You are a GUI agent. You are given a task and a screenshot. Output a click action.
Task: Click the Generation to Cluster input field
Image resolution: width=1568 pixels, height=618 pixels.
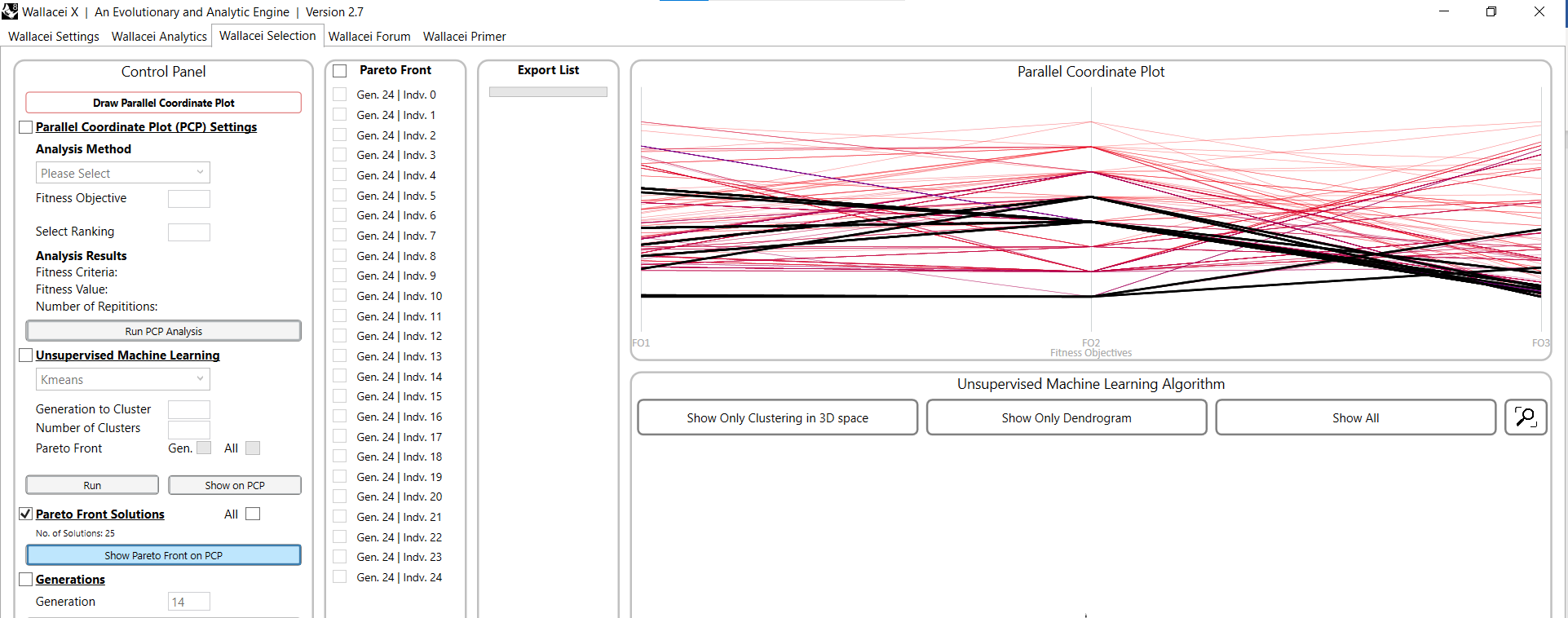188,409
